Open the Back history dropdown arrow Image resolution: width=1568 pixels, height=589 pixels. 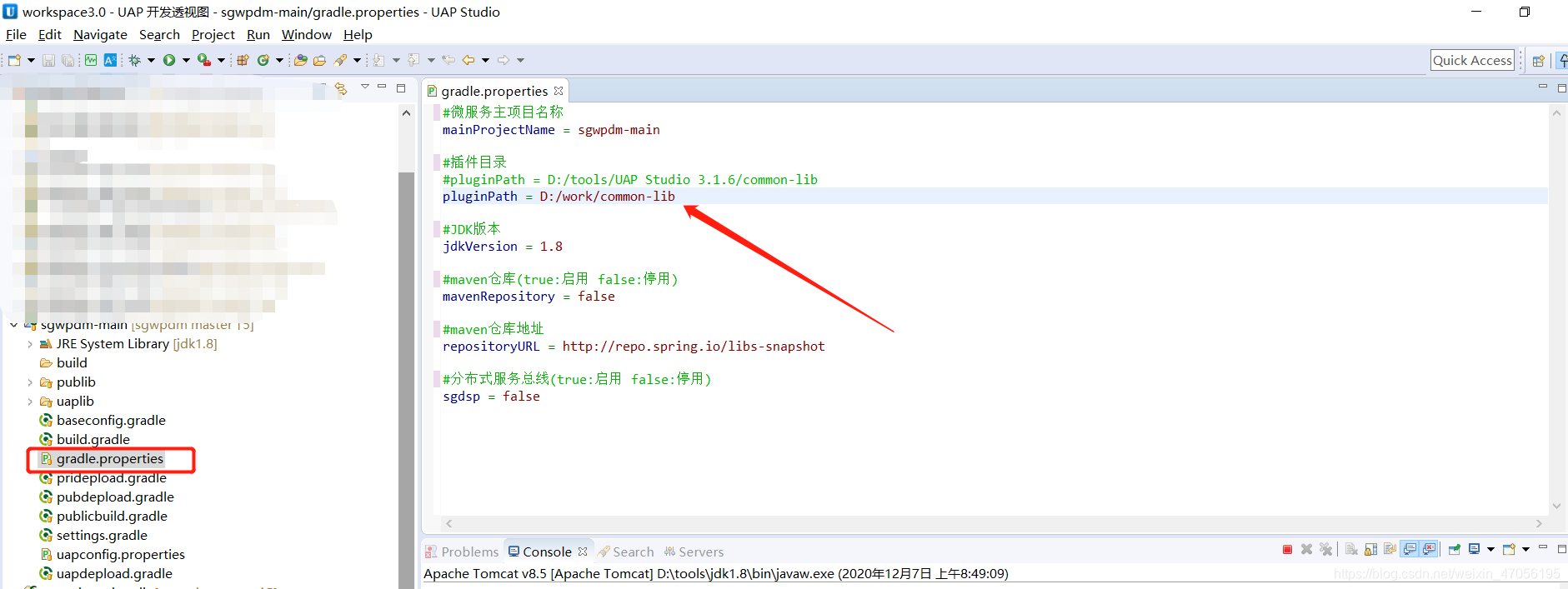pos(485,60)
